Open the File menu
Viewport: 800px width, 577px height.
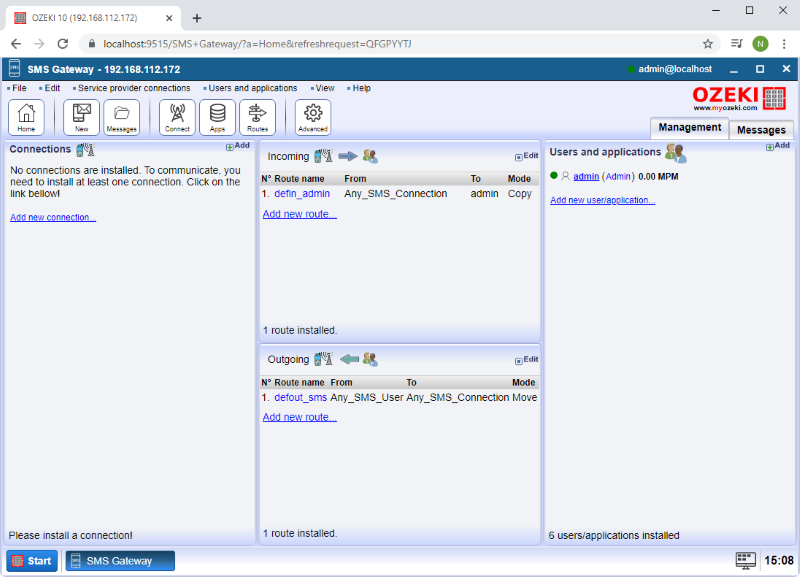coord(19,88)
